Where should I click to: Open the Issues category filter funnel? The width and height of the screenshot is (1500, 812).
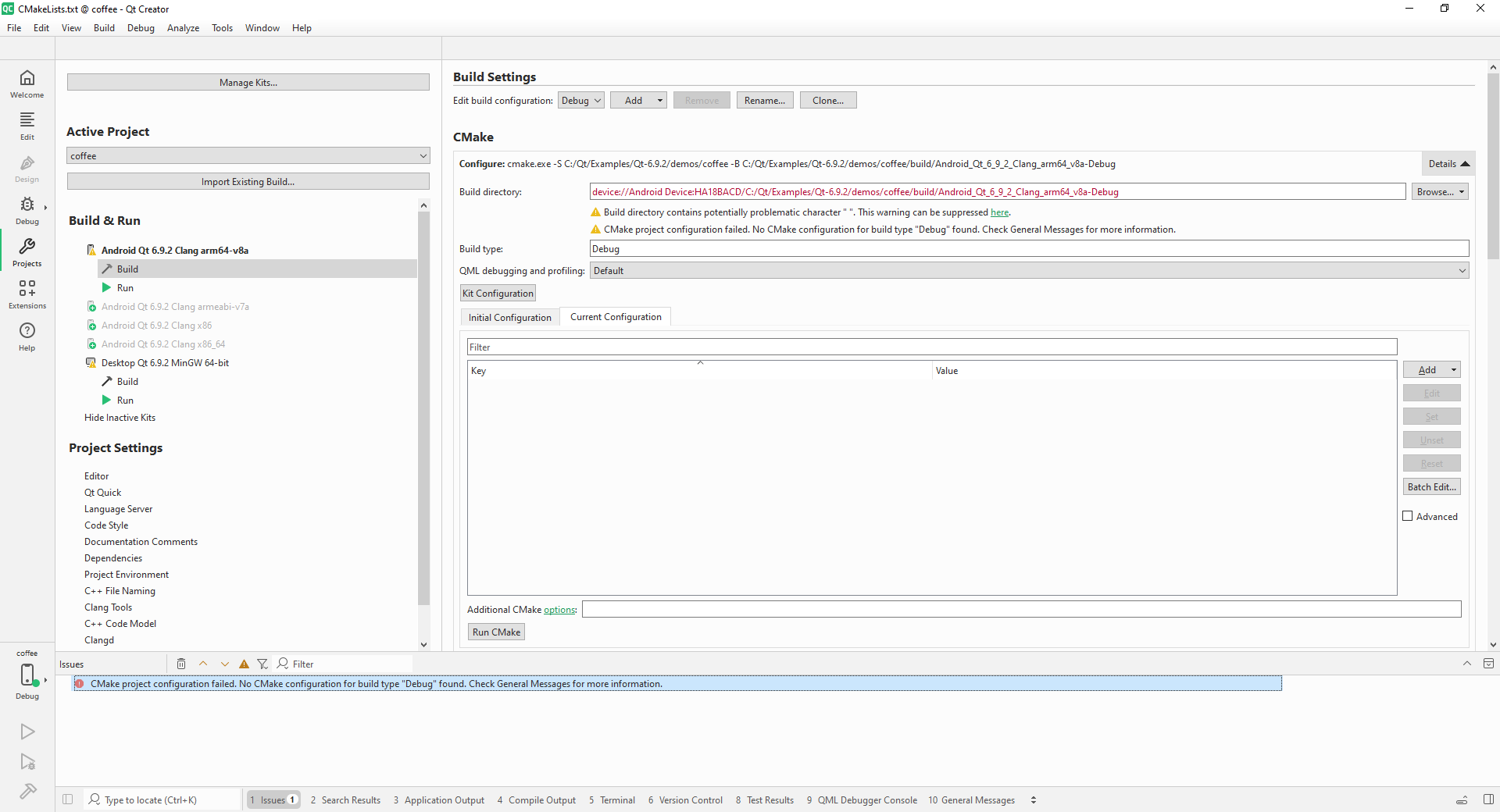(x=262, y=664)
